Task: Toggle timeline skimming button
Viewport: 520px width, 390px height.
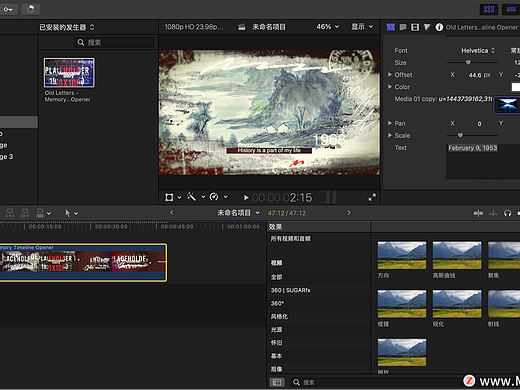Action: (x=478, y=213)
